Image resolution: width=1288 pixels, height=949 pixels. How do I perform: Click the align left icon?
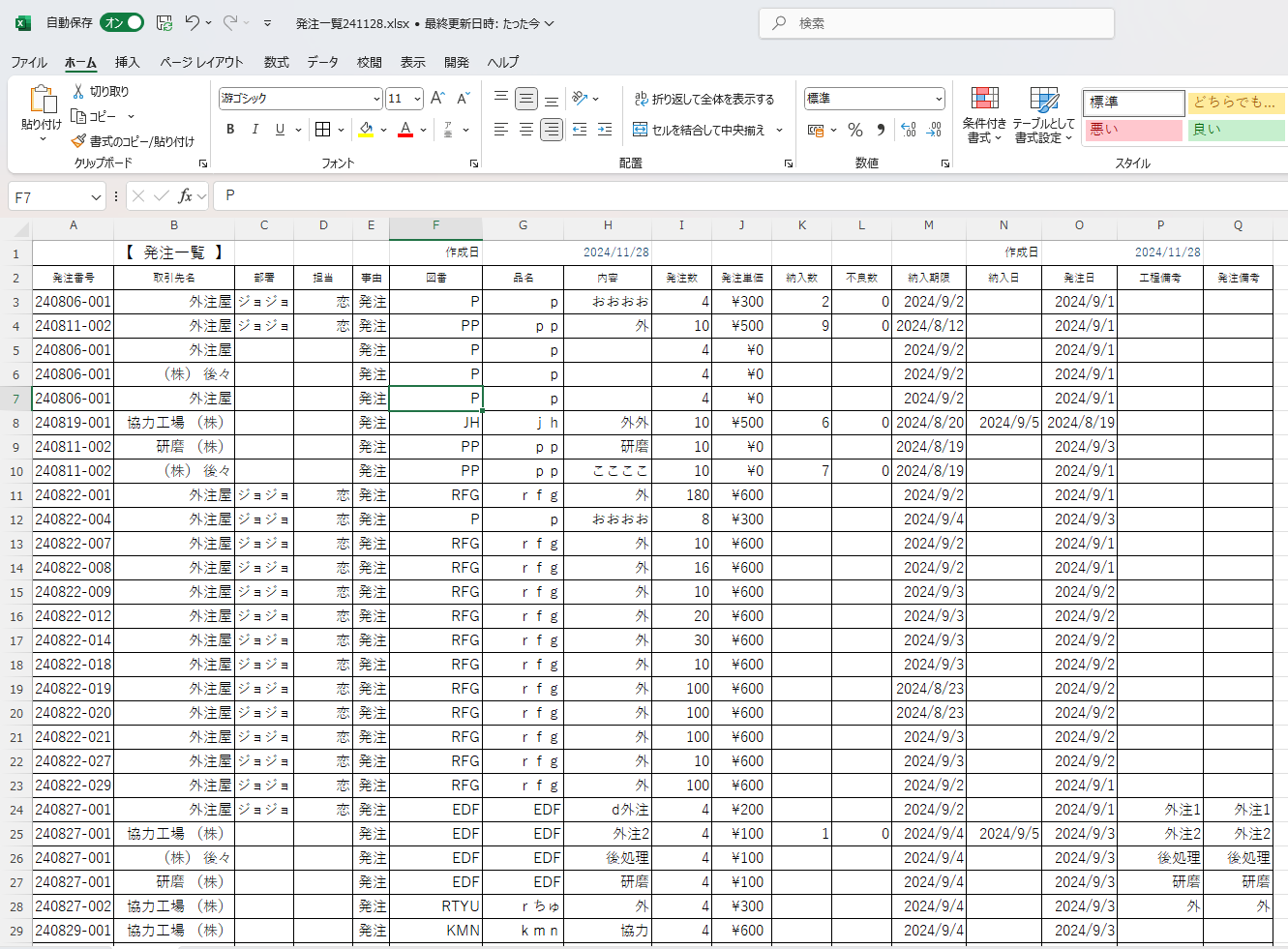(501, 129)
